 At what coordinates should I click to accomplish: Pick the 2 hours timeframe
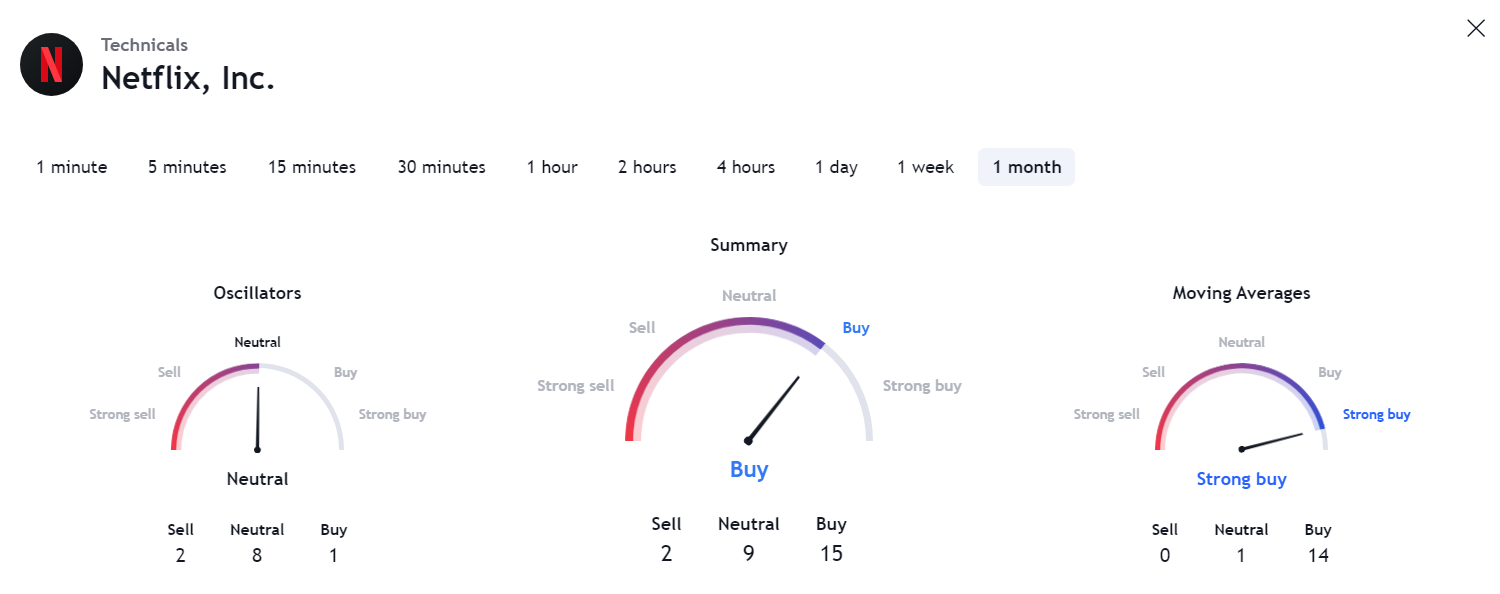click(647, 167)
